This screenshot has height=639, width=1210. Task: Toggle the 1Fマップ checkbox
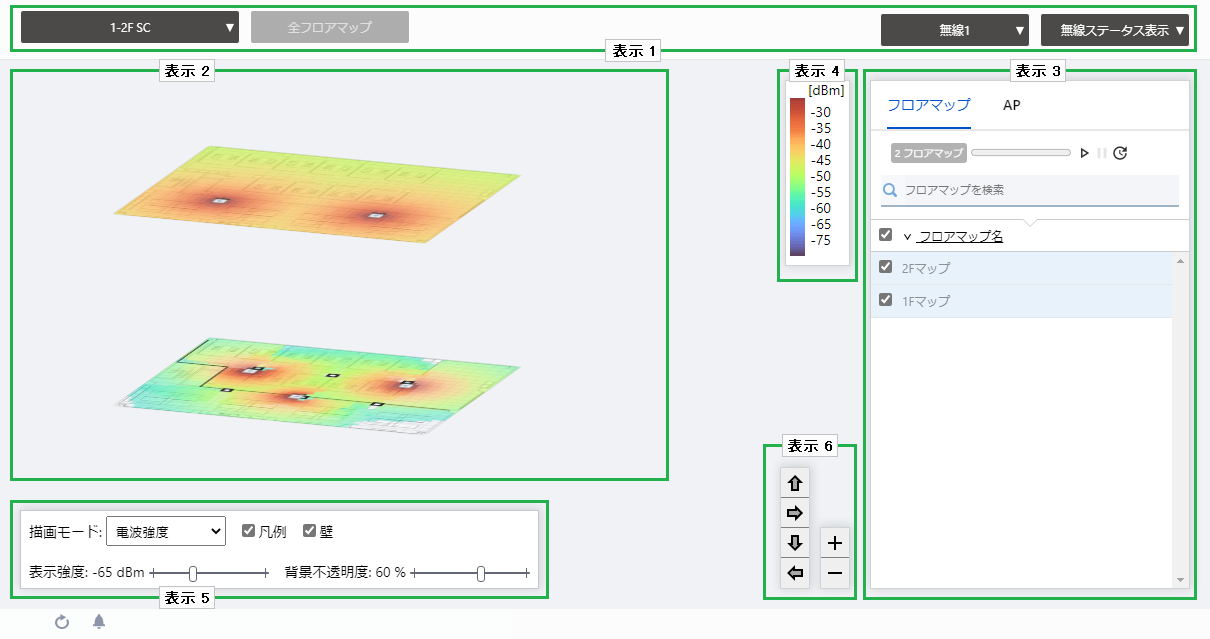tap(885, 300)
